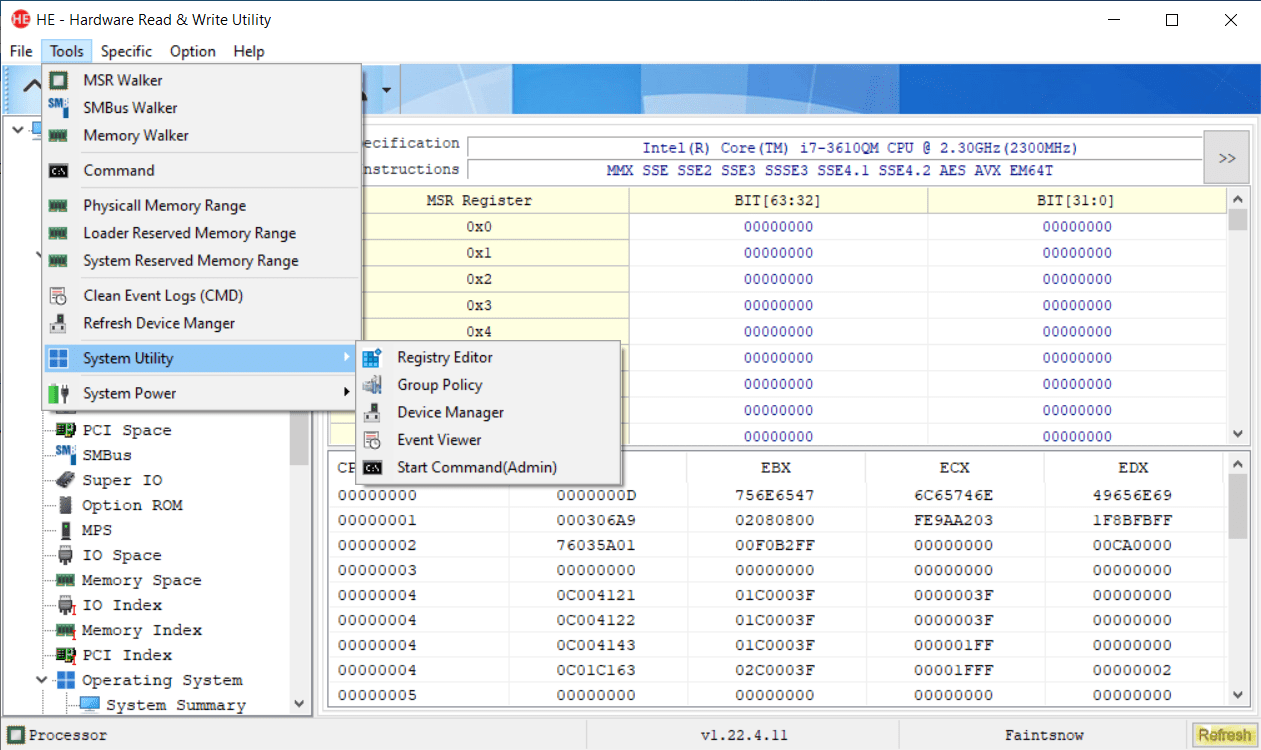The height and width of the screenshot is (750, 1261).
Task: Collapse the Operating System tree node
Action: coord(42,680)
